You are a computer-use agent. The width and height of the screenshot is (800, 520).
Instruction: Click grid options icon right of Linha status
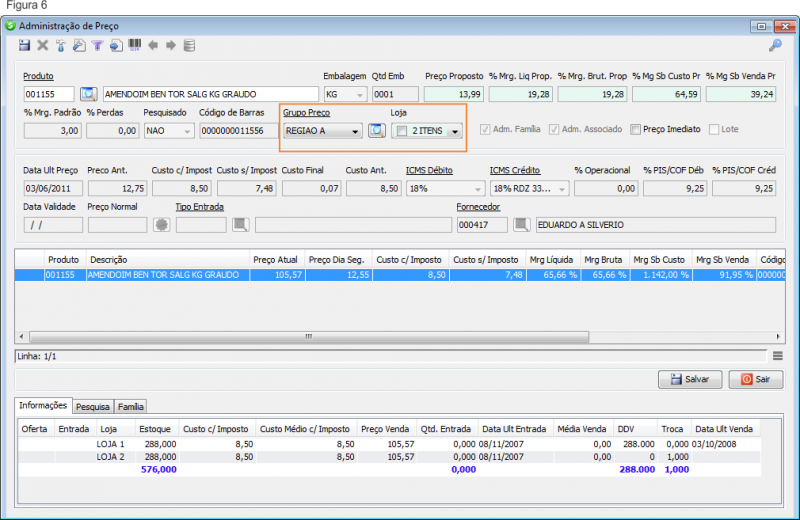coord(778,356)
